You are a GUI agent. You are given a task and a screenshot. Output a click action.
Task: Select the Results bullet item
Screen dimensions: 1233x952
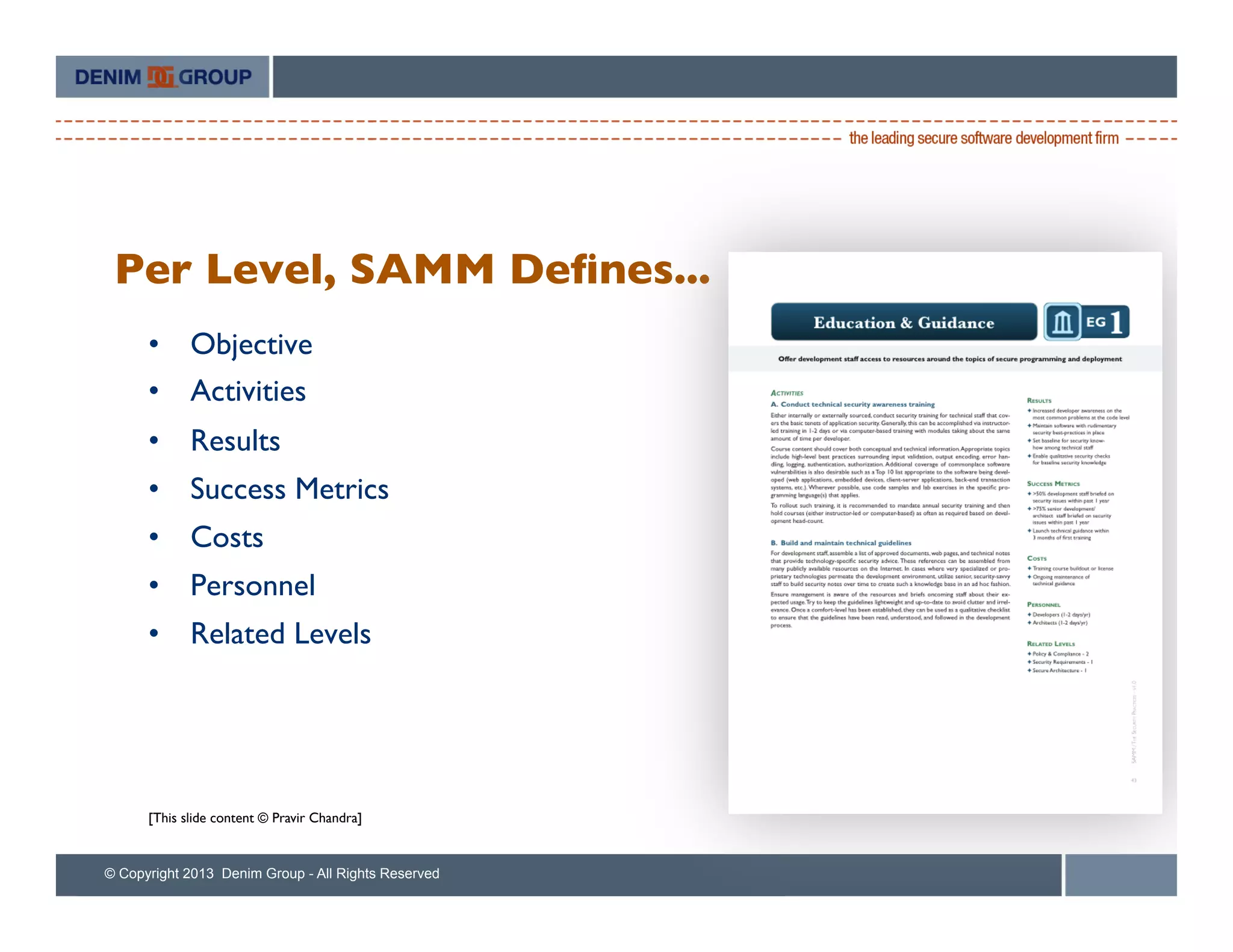(x=235, y=440)
